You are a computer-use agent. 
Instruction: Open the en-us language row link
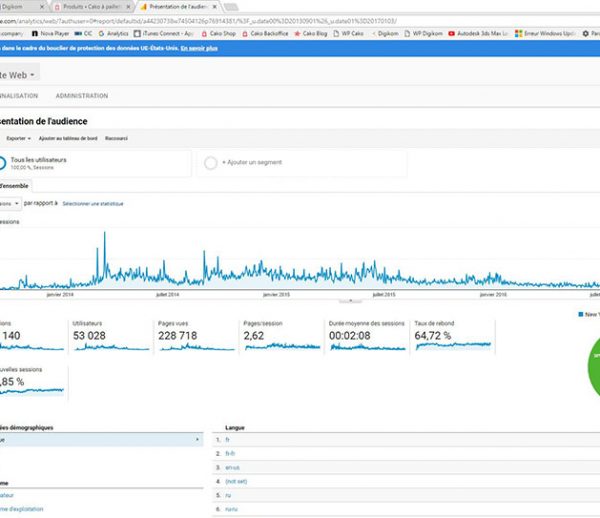(x=232, y=468)
